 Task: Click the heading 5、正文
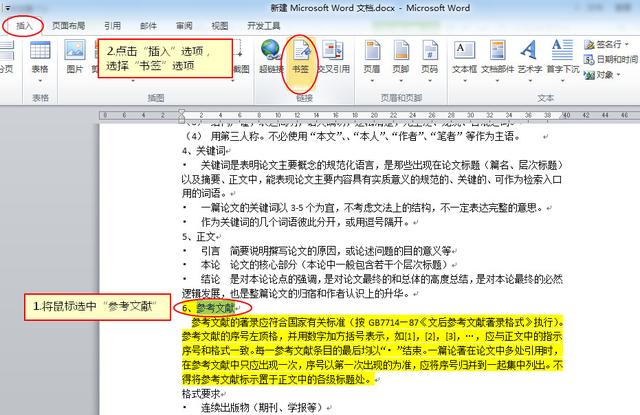click(199, 237)
